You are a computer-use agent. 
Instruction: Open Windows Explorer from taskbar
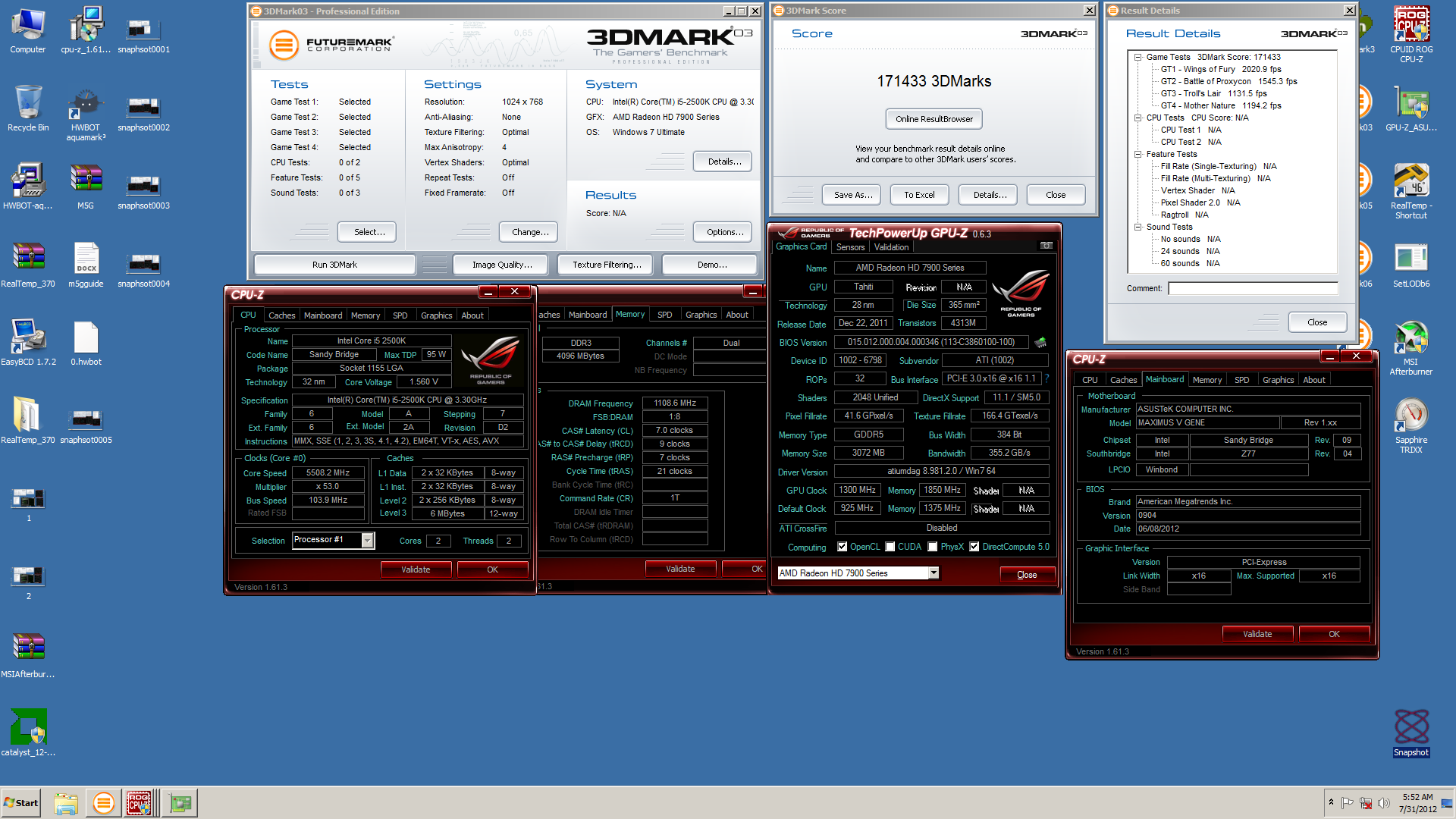66,803
